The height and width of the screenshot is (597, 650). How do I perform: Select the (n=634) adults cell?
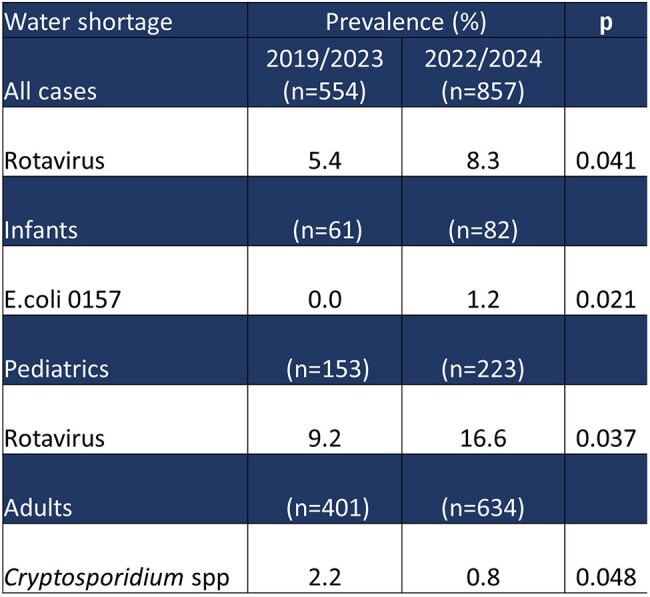tap(483, 489)
